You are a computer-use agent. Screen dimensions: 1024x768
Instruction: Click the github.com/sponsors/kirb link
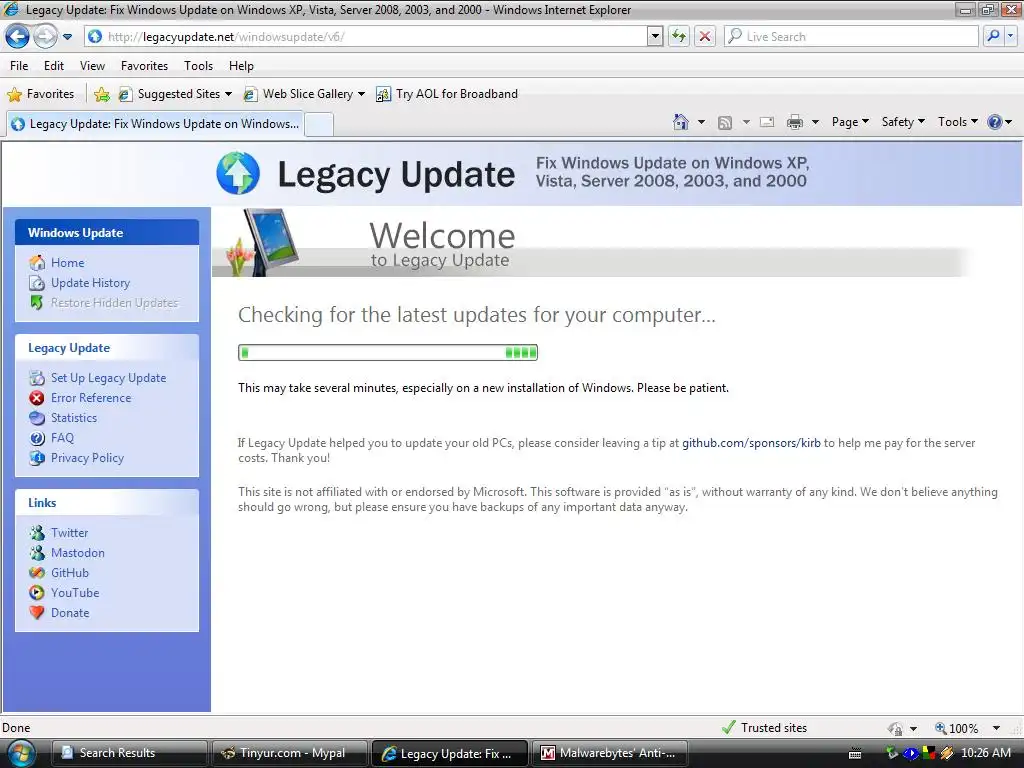click(x=751, y=443)
